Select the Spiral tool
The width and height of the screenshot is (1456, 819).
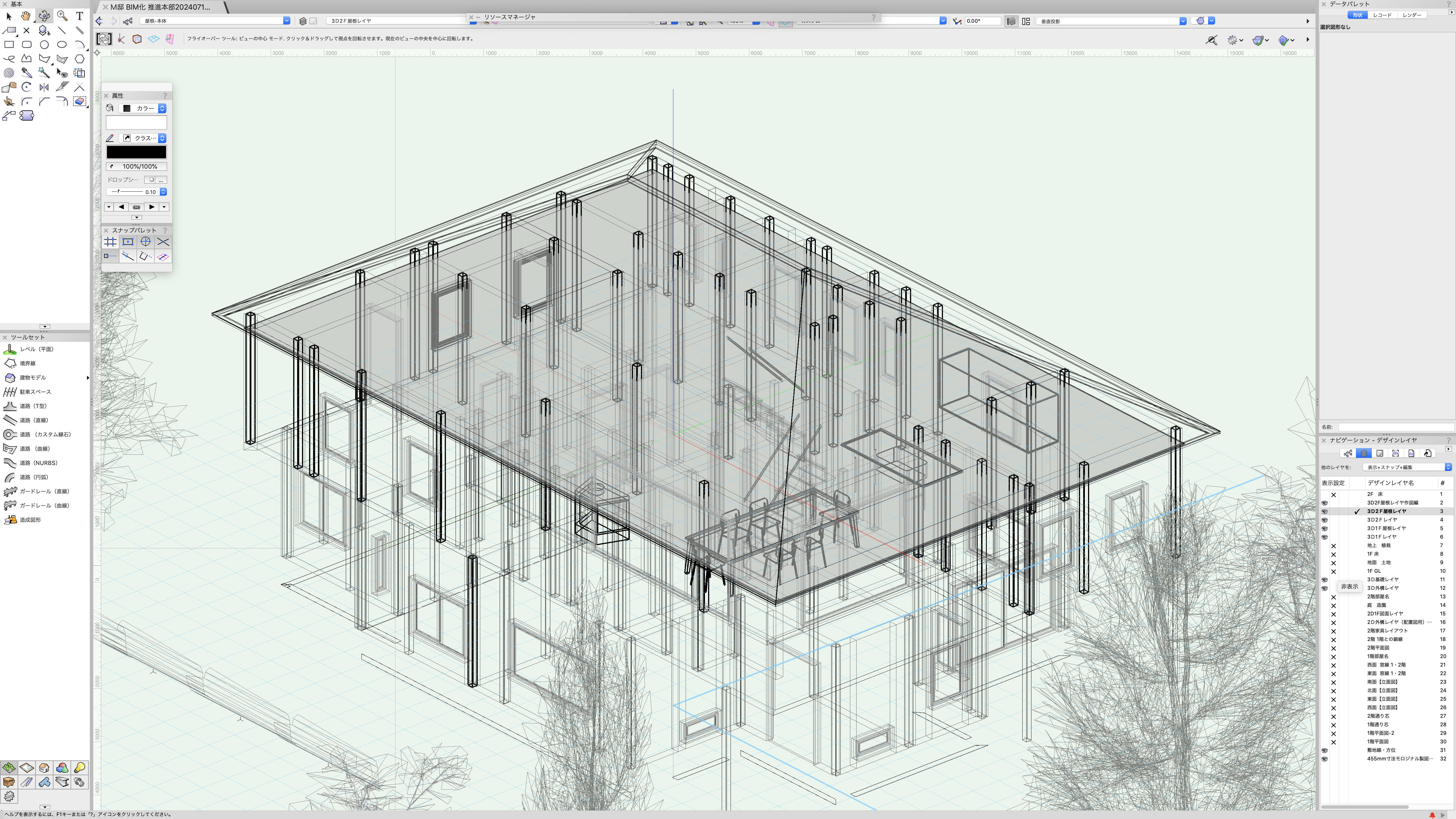9,73
